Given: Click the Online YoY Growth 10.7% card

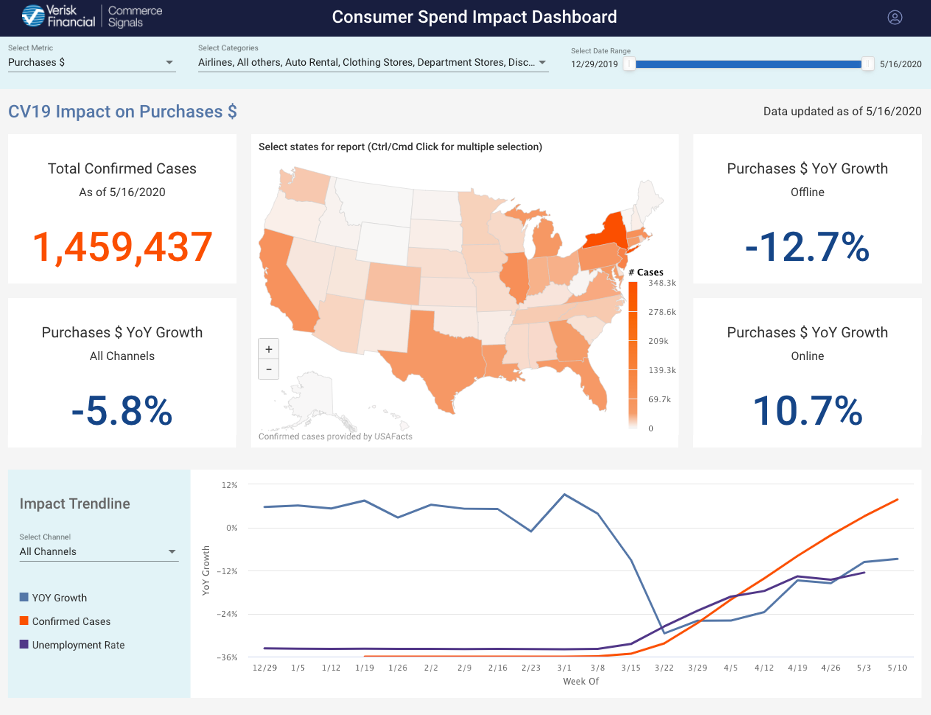Looking at the screenshot, I should pyautogui.click(x=806, y=410).
